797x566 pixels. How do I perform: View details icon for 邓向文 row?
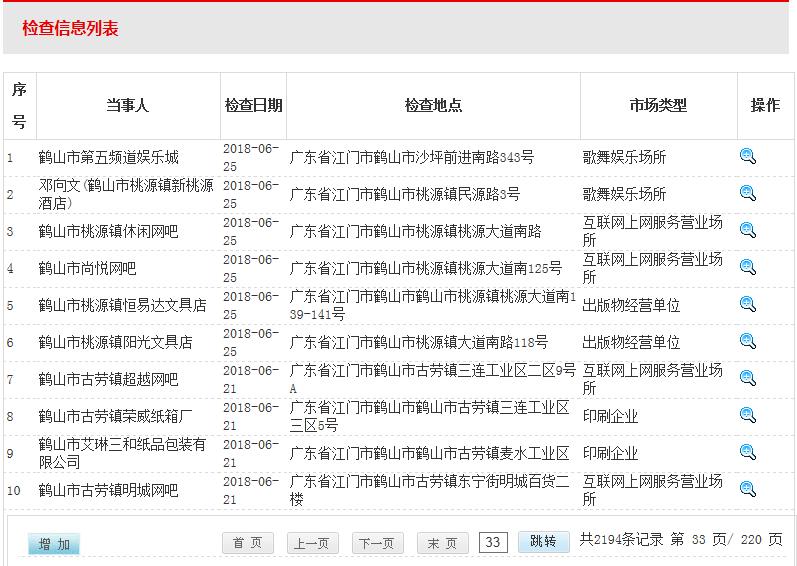(x=748, y=193)
